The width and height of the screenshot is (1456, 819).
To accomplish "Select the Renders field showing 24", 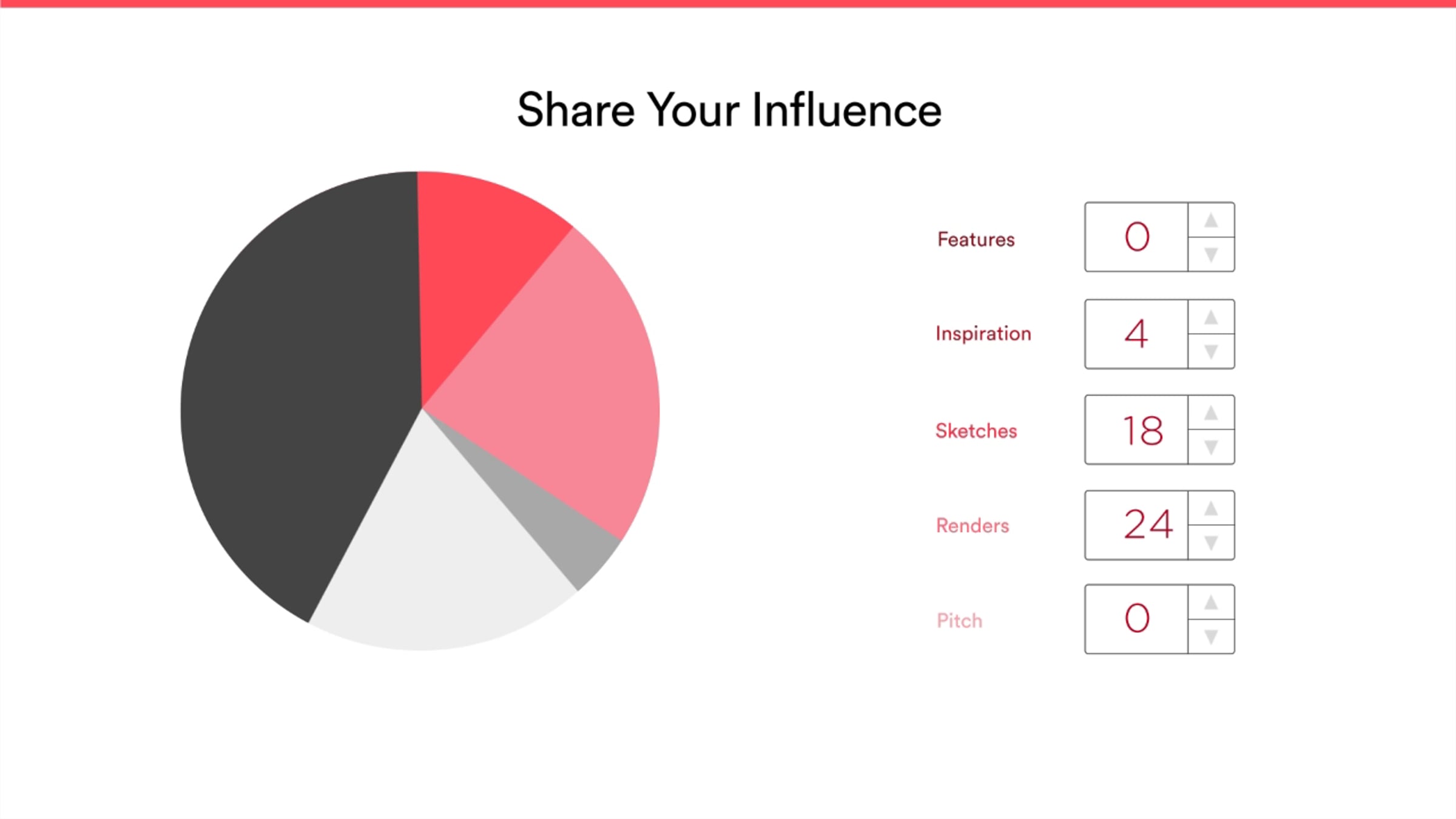I will click(1136, 525).
